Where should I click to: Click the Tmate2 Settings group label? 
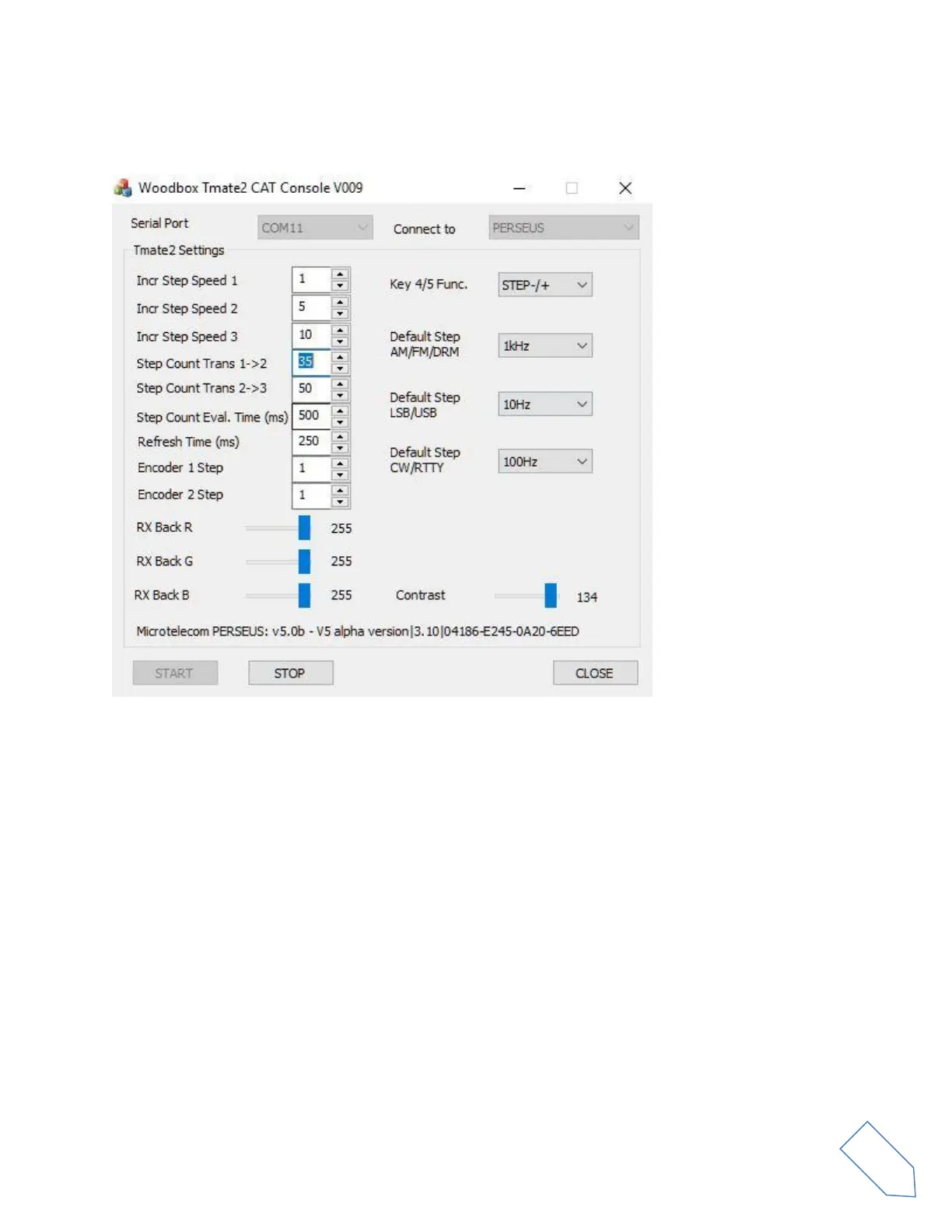[178, 250]
